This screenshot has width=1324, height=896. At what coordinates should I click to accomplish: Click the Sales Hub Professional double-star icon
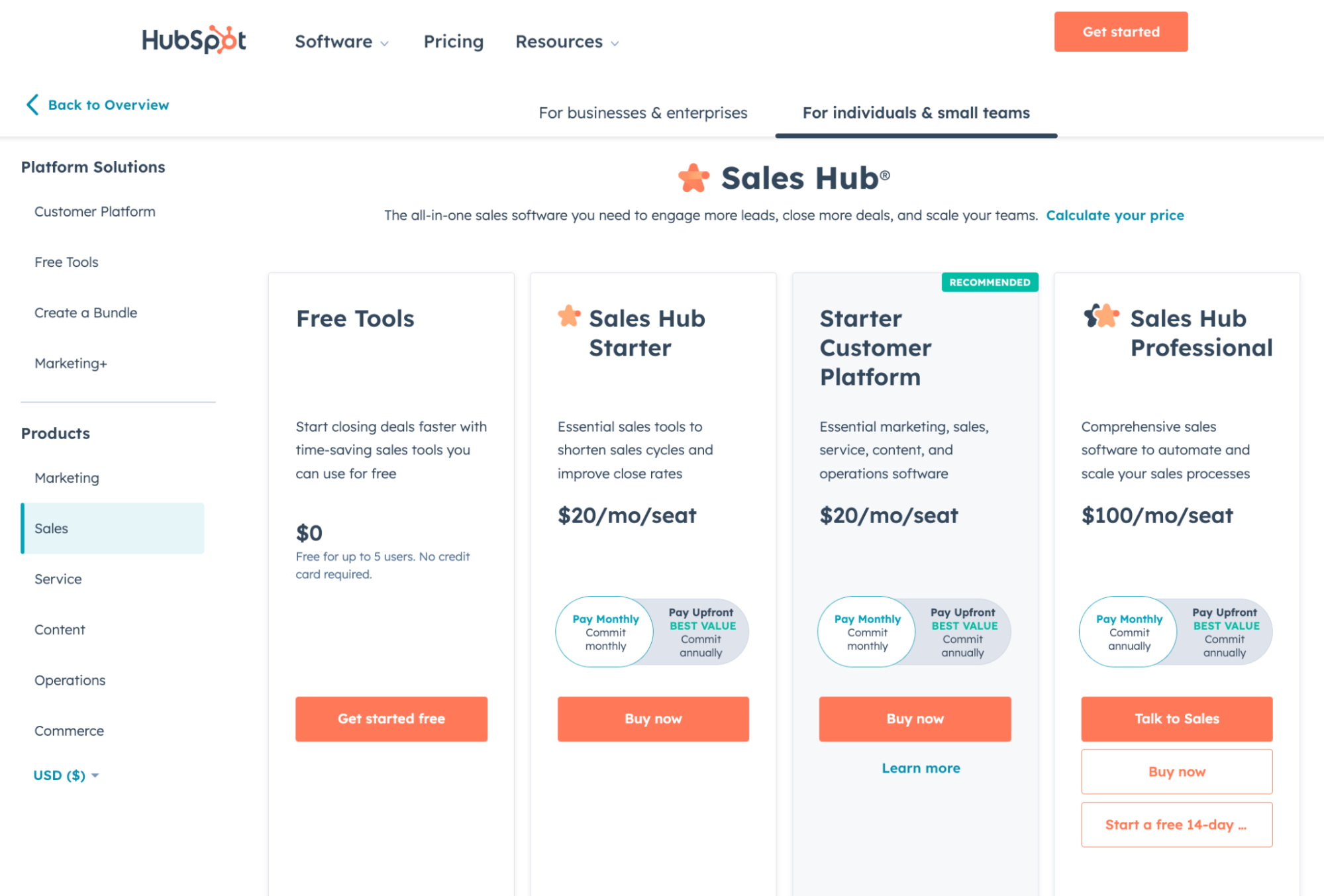1101,317
